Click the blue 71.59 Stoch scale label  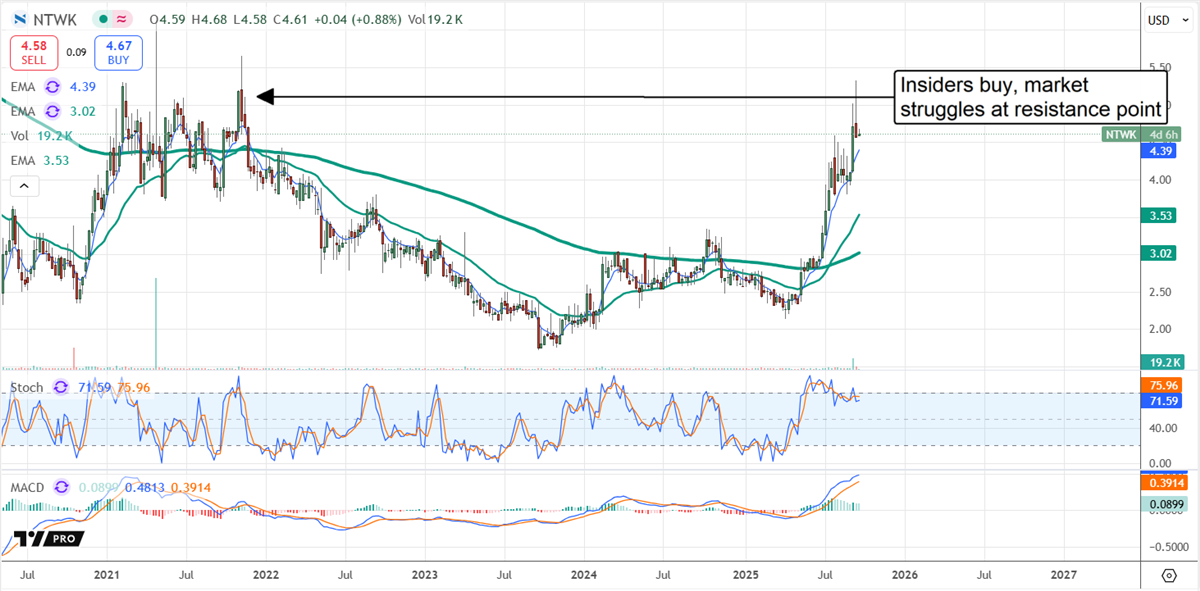point(1160,400)
